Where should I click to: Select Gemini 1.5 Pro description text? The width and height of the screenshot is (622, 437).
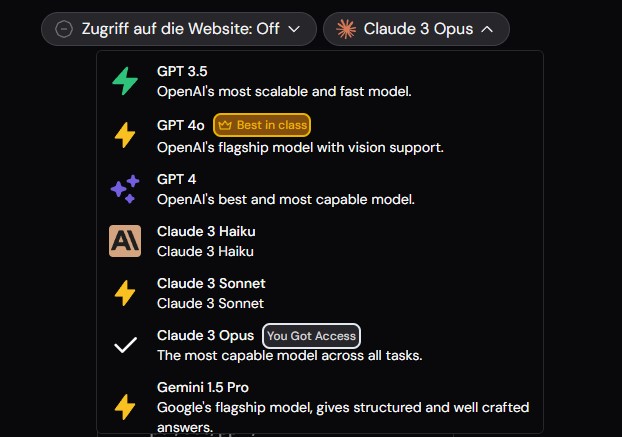[343, 417]
